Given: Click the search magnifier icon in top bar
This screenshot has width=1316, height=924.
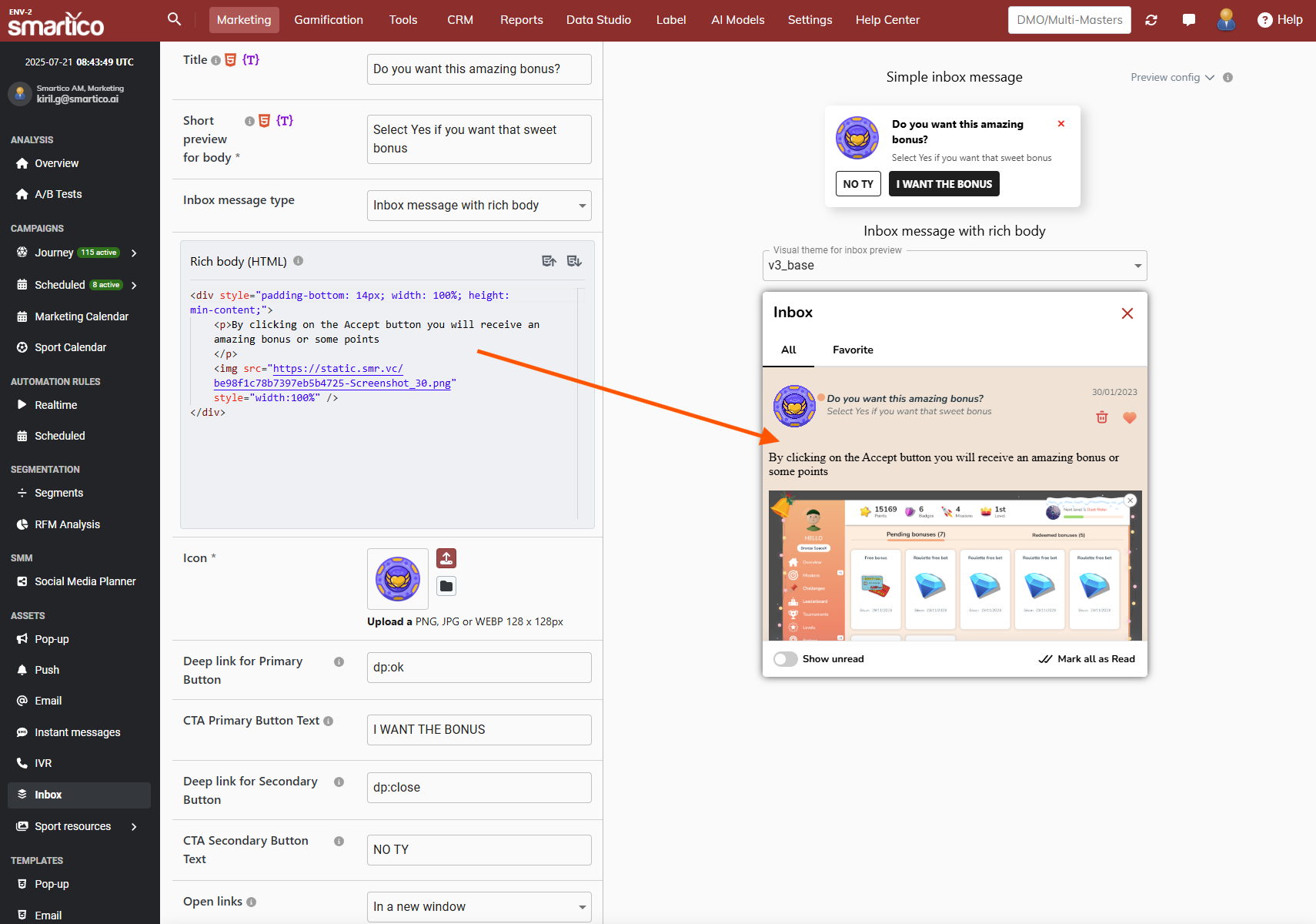Looking at the screenshot, I should pos(174,19).
